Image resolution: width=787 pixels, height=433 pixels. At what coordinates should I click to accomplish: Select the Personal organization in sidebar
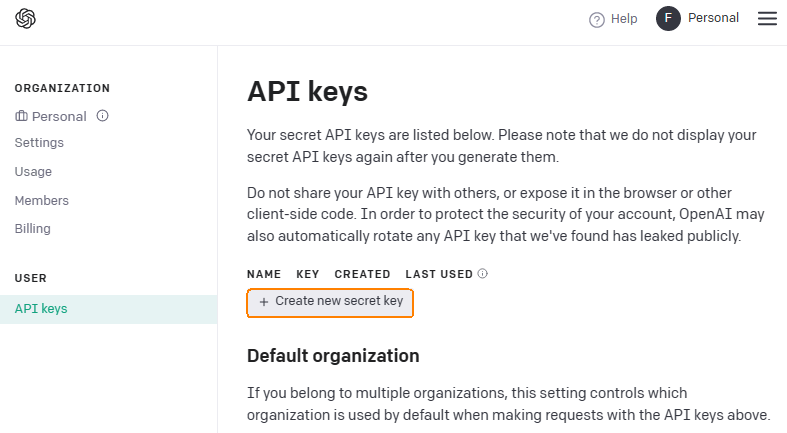coord(59,116)
